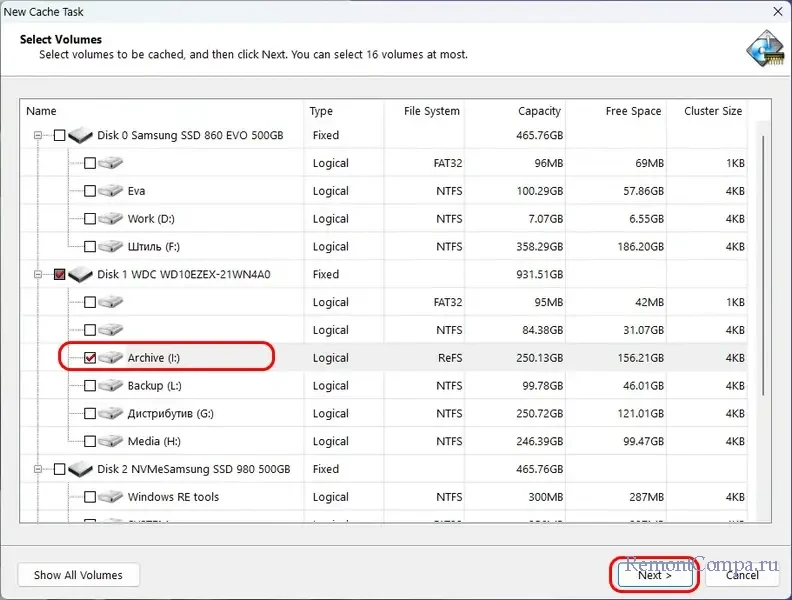Image resolution: width=792 pixels, height=600 pixels.
Task: Click the Work (D:) volume drive icon
Action: point(111,219)
